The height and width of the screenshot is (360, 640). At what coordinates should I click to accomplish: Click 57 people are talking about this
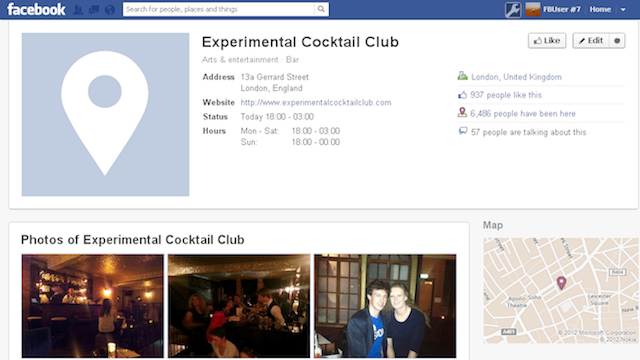coord(529,132)
